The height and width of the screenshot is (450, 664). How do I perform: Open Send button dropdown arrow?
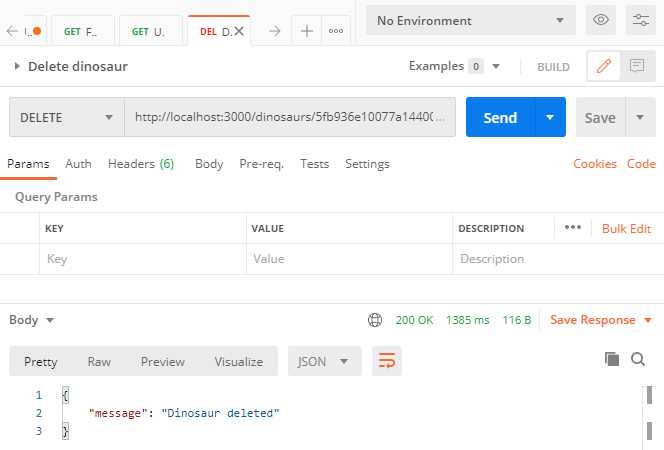click(550, 117)
